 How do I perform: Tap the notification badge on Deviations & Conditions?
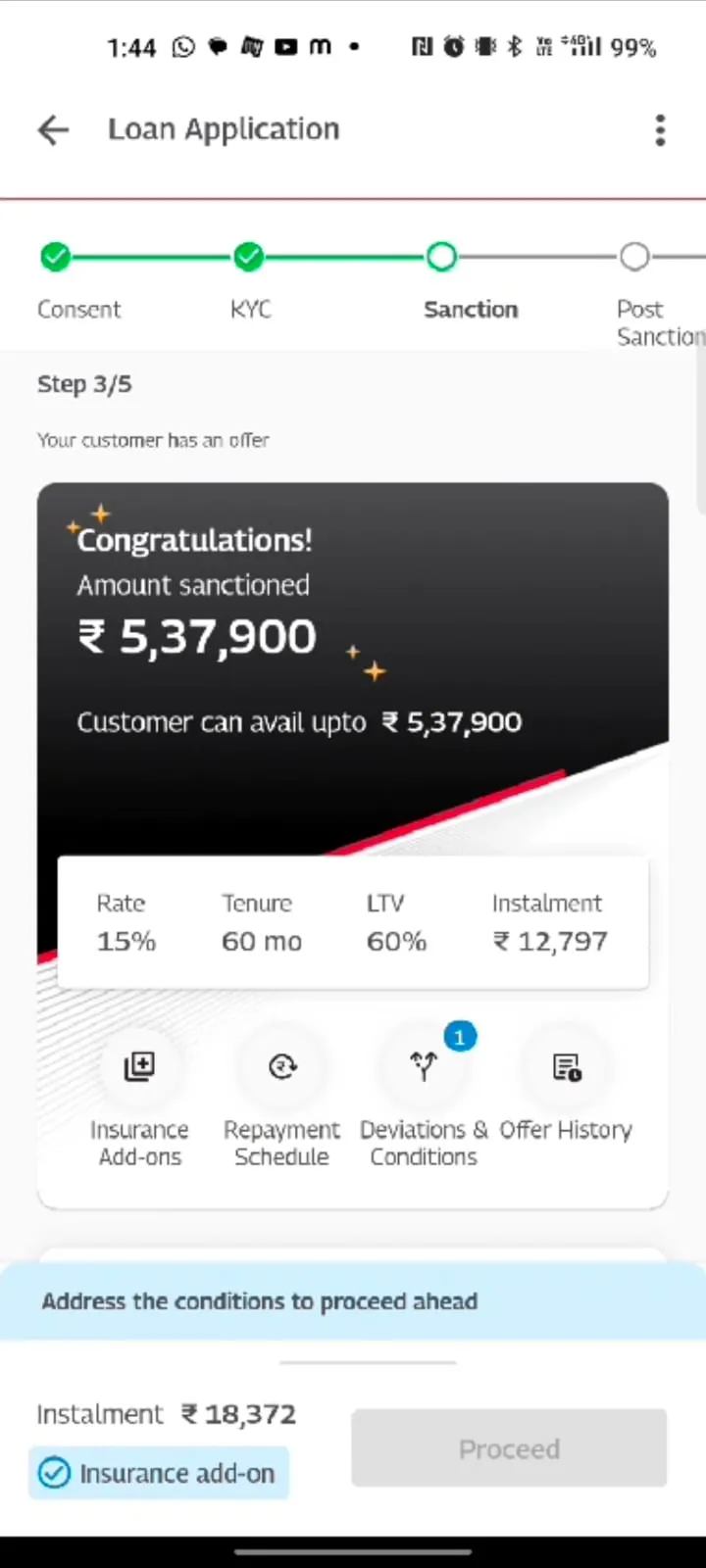tap(459, 1036)
